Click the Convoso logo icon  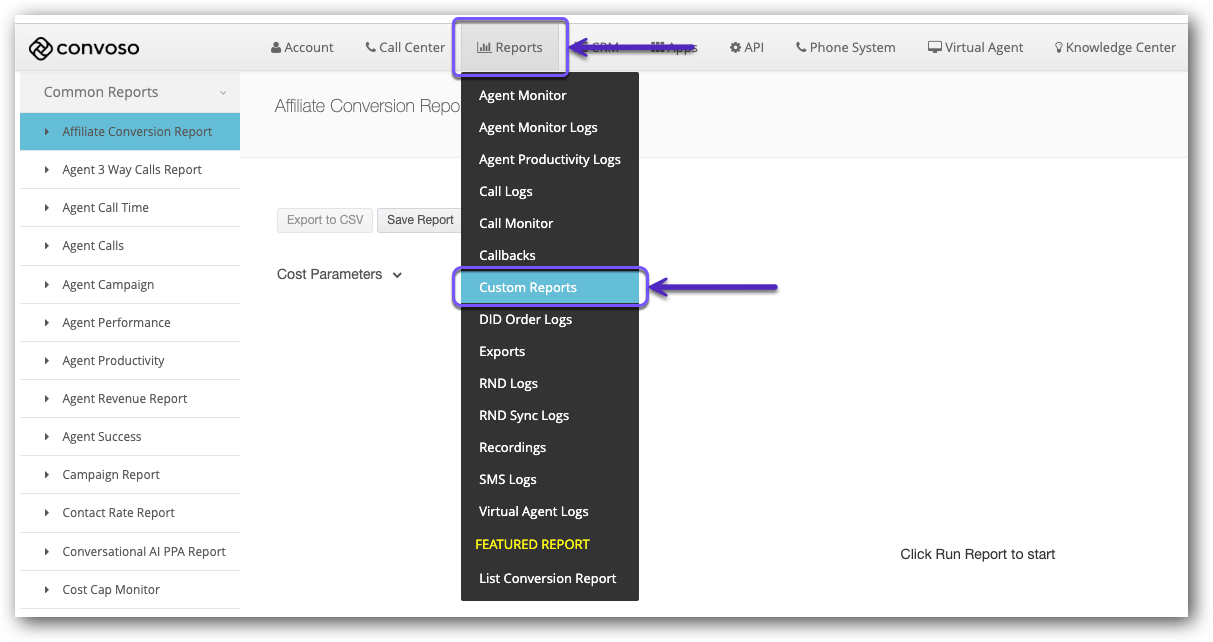[40, 48]
